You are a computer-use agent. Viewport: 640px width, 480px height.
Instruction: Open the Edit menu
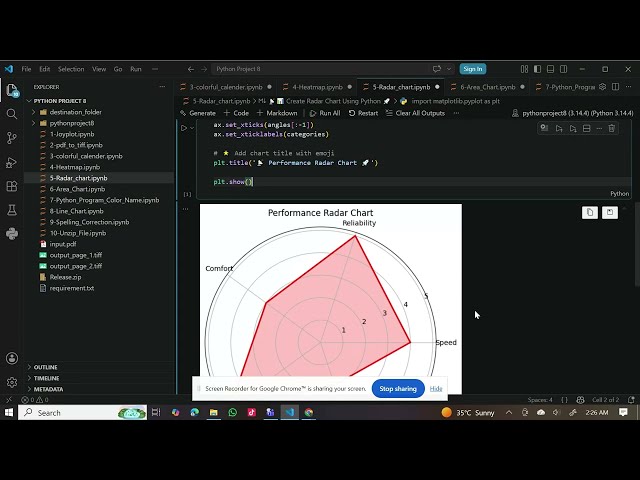tap(44, 69)
